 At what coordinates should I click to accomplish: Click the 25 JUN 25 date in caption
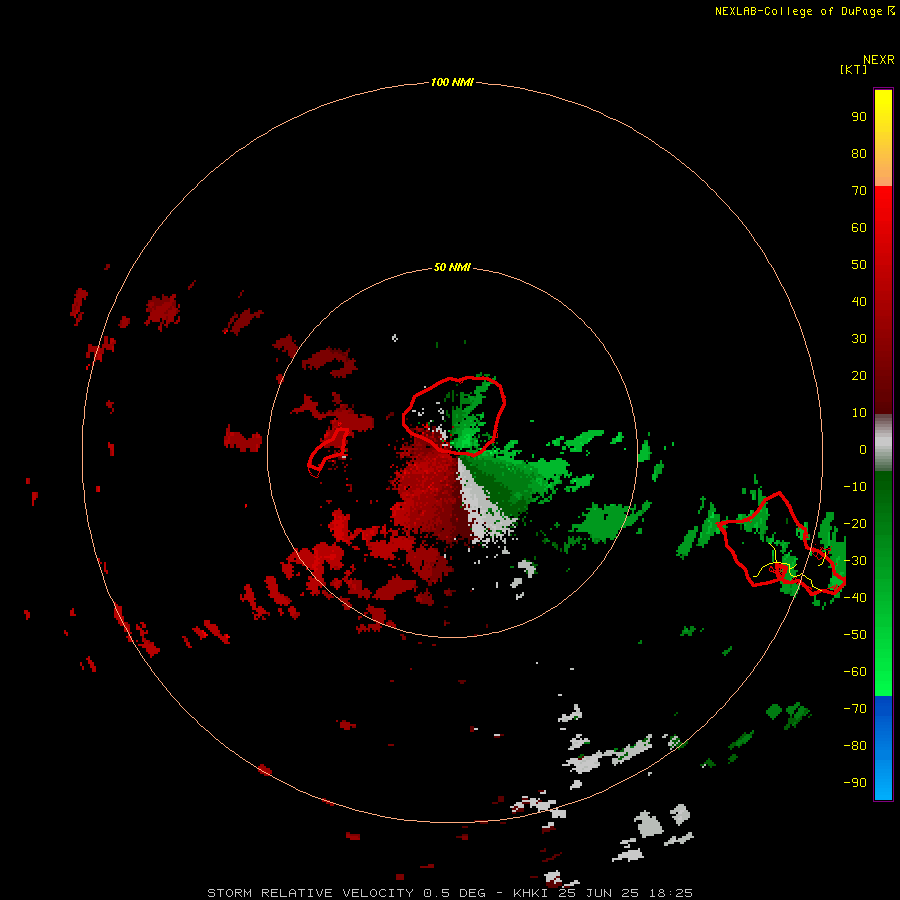[599, 893]
